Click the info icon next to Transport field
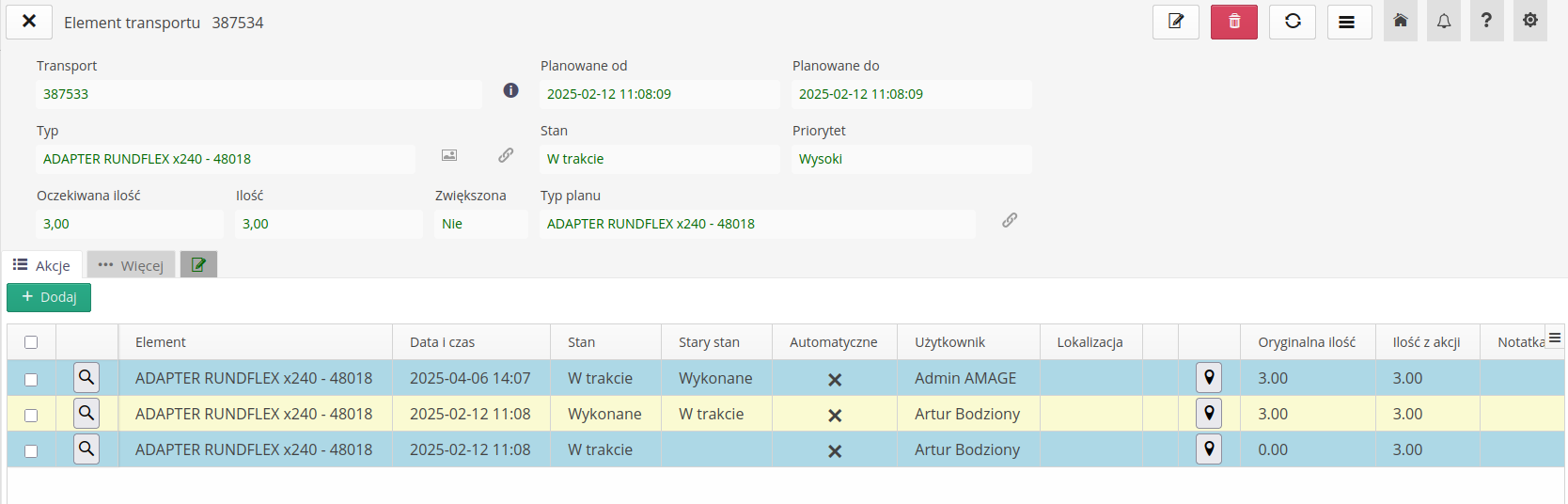This screenshot has width=1568, height=504. coord(510,90)
